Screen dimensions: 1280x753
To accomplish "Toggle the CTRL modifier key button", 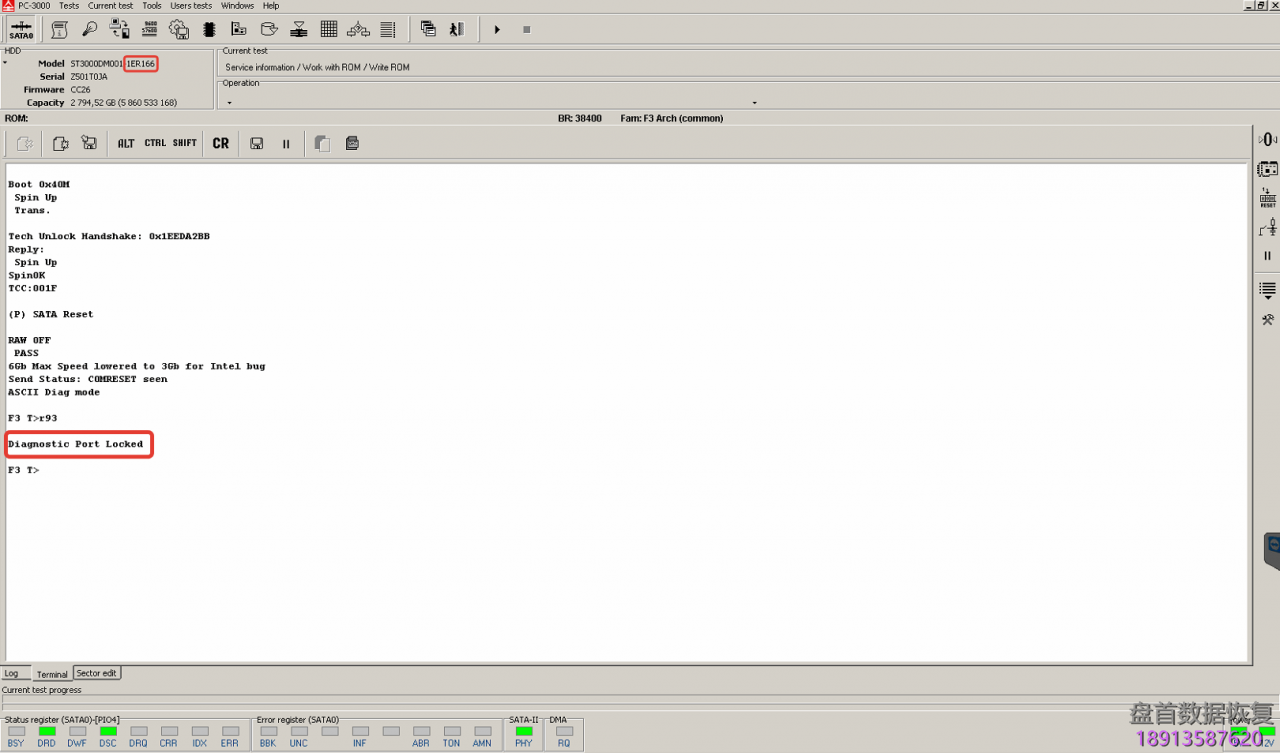I will point(155,144).
